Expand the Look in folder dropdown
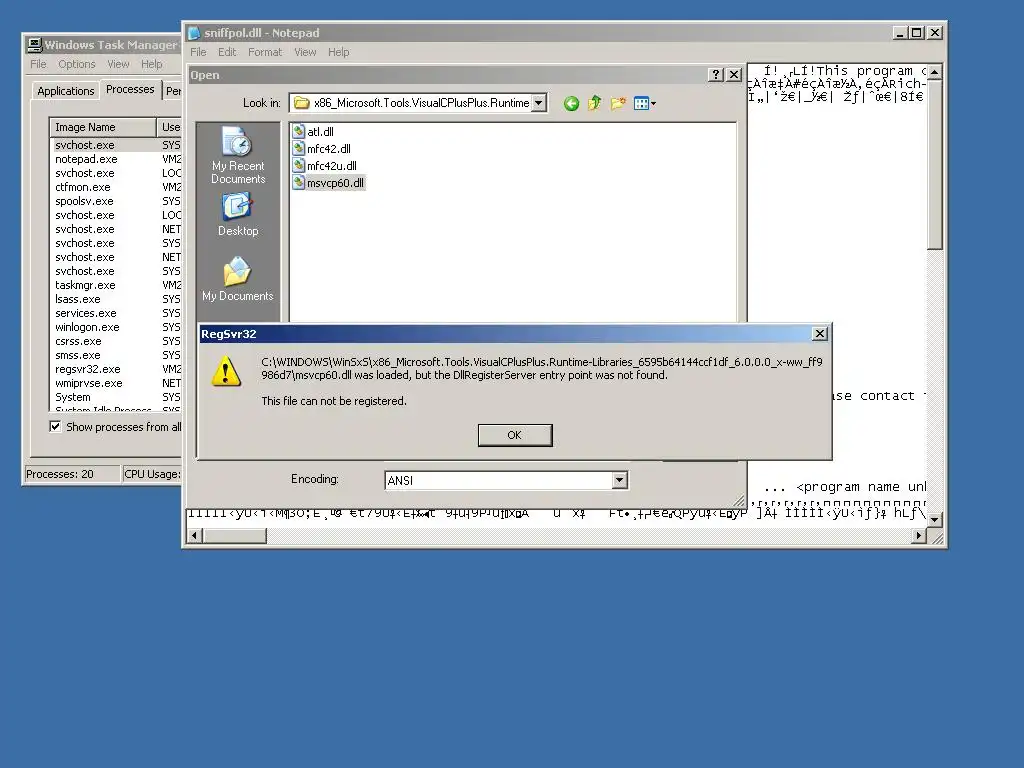 (x=539, y=103)
